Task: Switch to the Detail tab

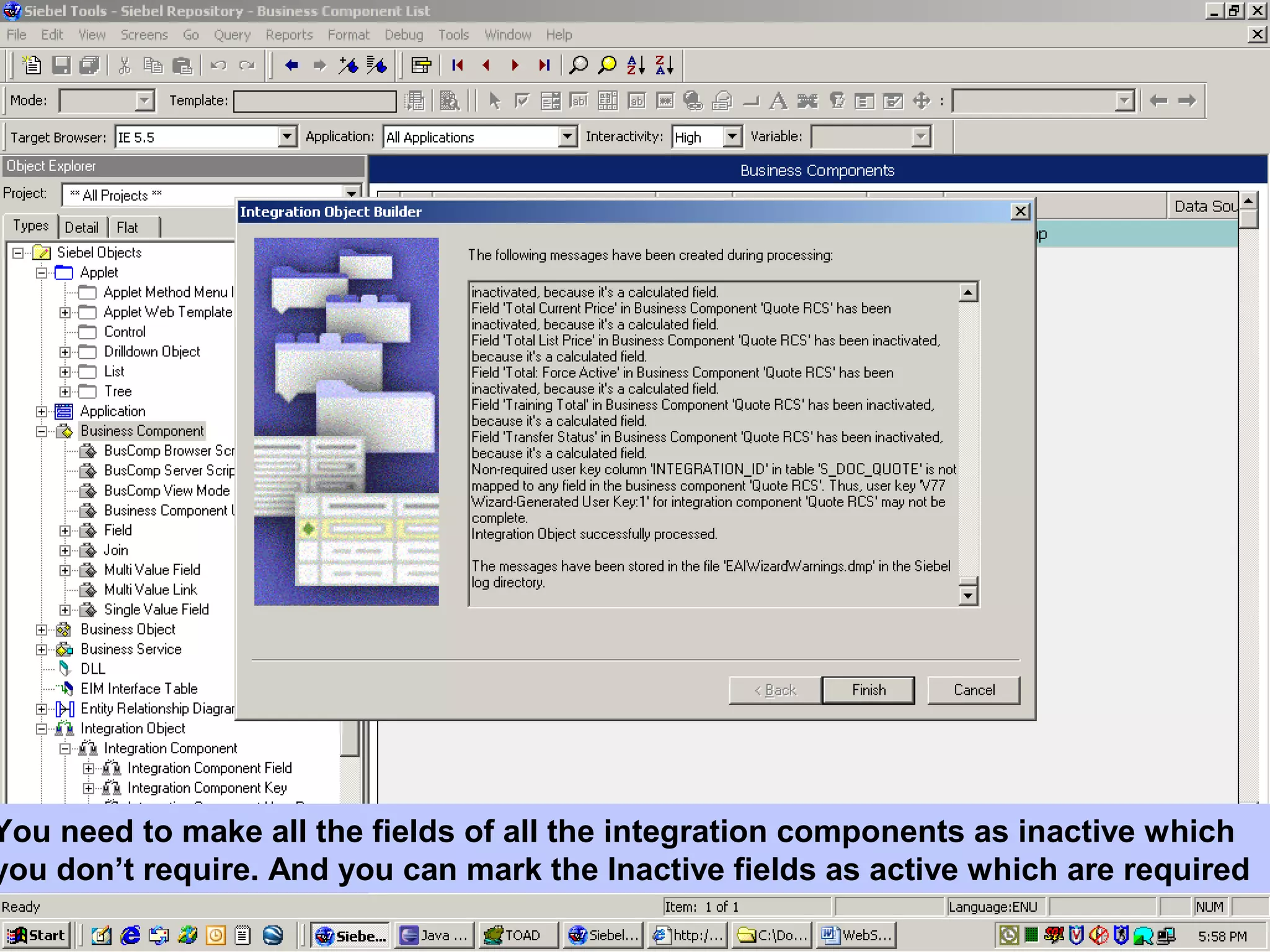Action: coord(81,227)
